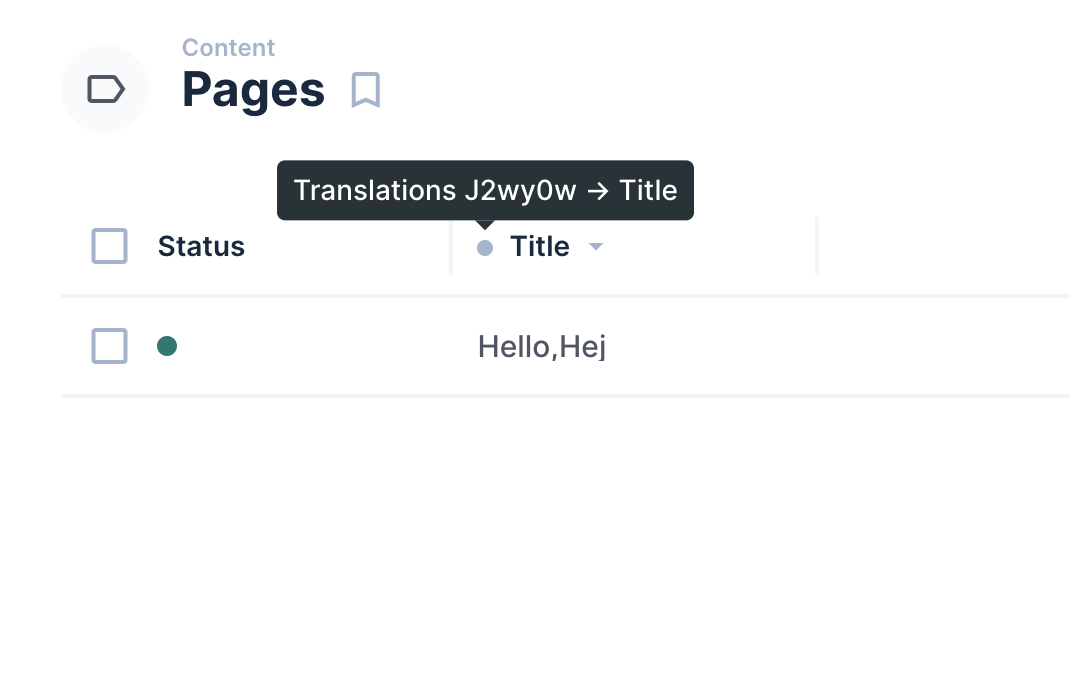Click the Pages heading text

click(253, 90)
